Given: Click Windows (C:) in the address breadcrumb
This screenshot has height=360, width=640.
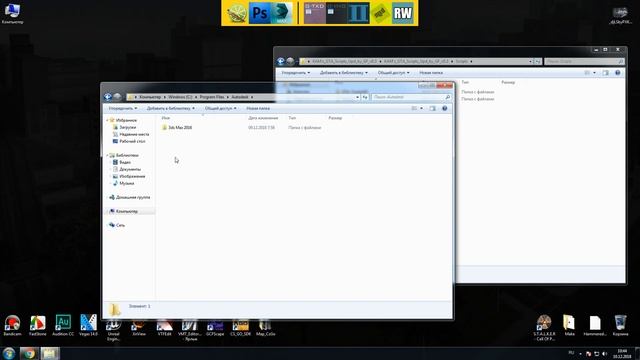Looking at the screenshot, I should coord(180,97).
